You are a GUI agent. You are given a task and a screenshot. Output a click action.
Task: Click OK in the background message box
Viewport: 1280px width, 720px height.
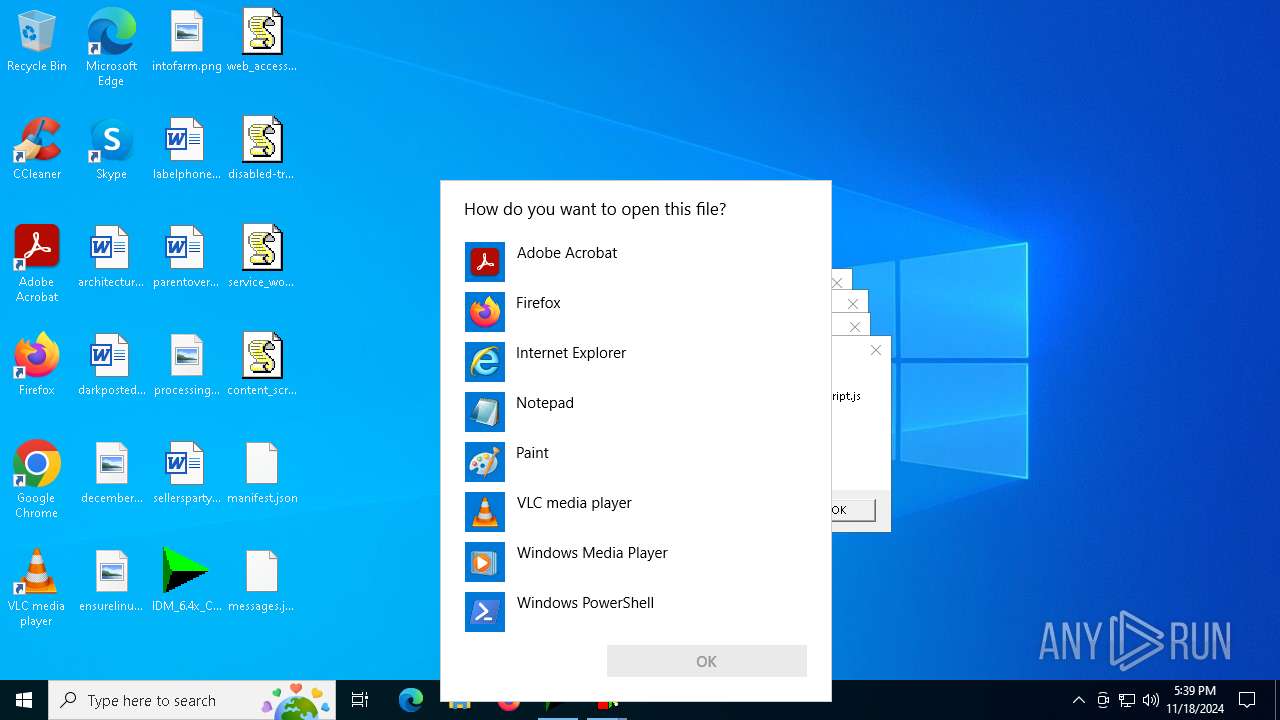pyautogui.click(x=853, y=510)
